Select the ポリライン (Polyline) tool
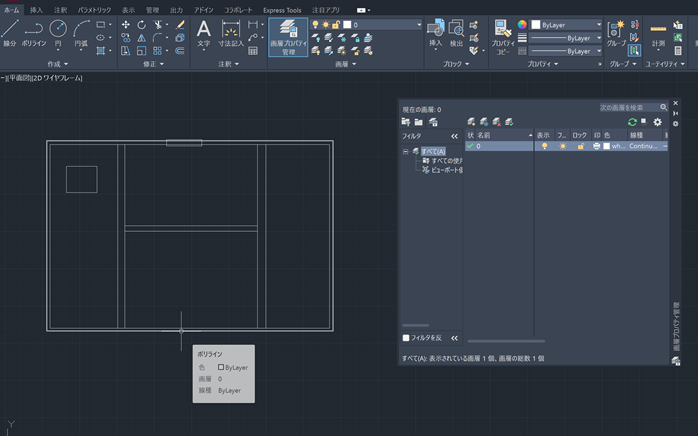Image resolution: width=698 pixels, height=436 pixels. 34,32
